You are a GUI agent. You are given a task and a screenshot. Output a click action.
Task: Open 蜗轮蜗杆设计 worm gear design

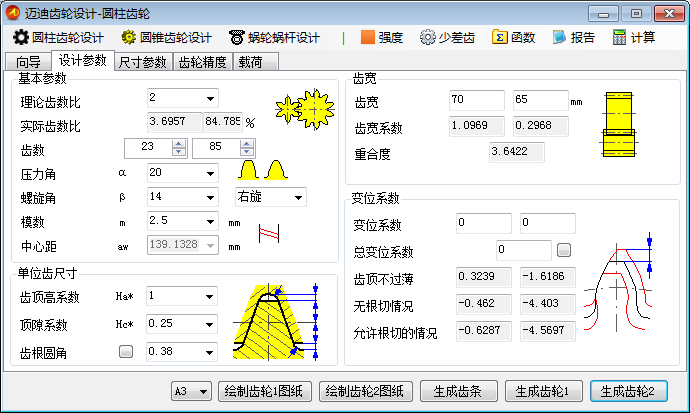[274, 38]
